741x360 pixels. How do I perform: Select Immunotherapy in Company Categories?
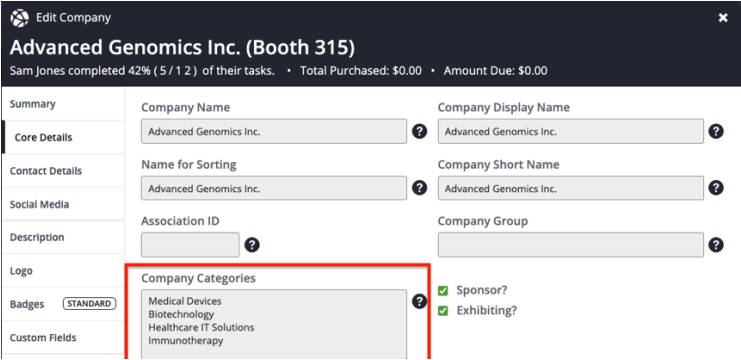[x=186, y=341]
